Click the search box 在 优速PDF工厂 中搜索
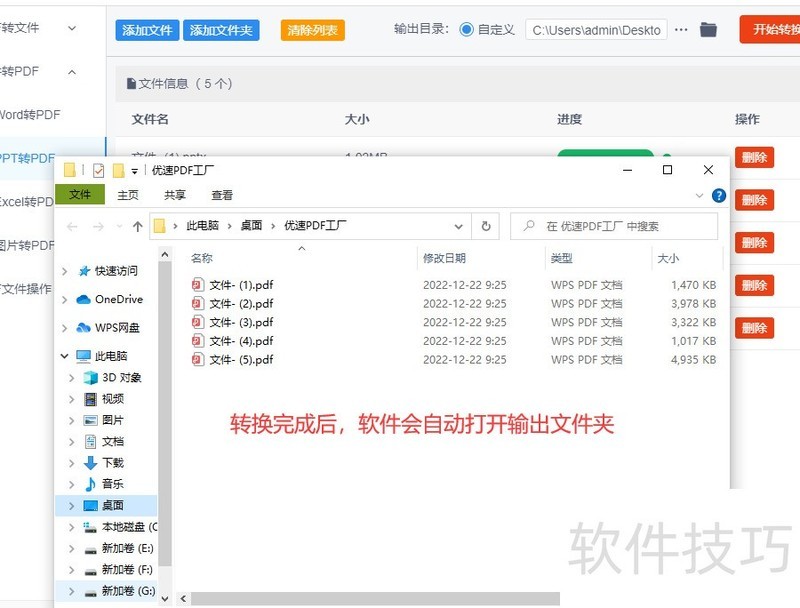The image size is (800, 608). coord(614,226)
